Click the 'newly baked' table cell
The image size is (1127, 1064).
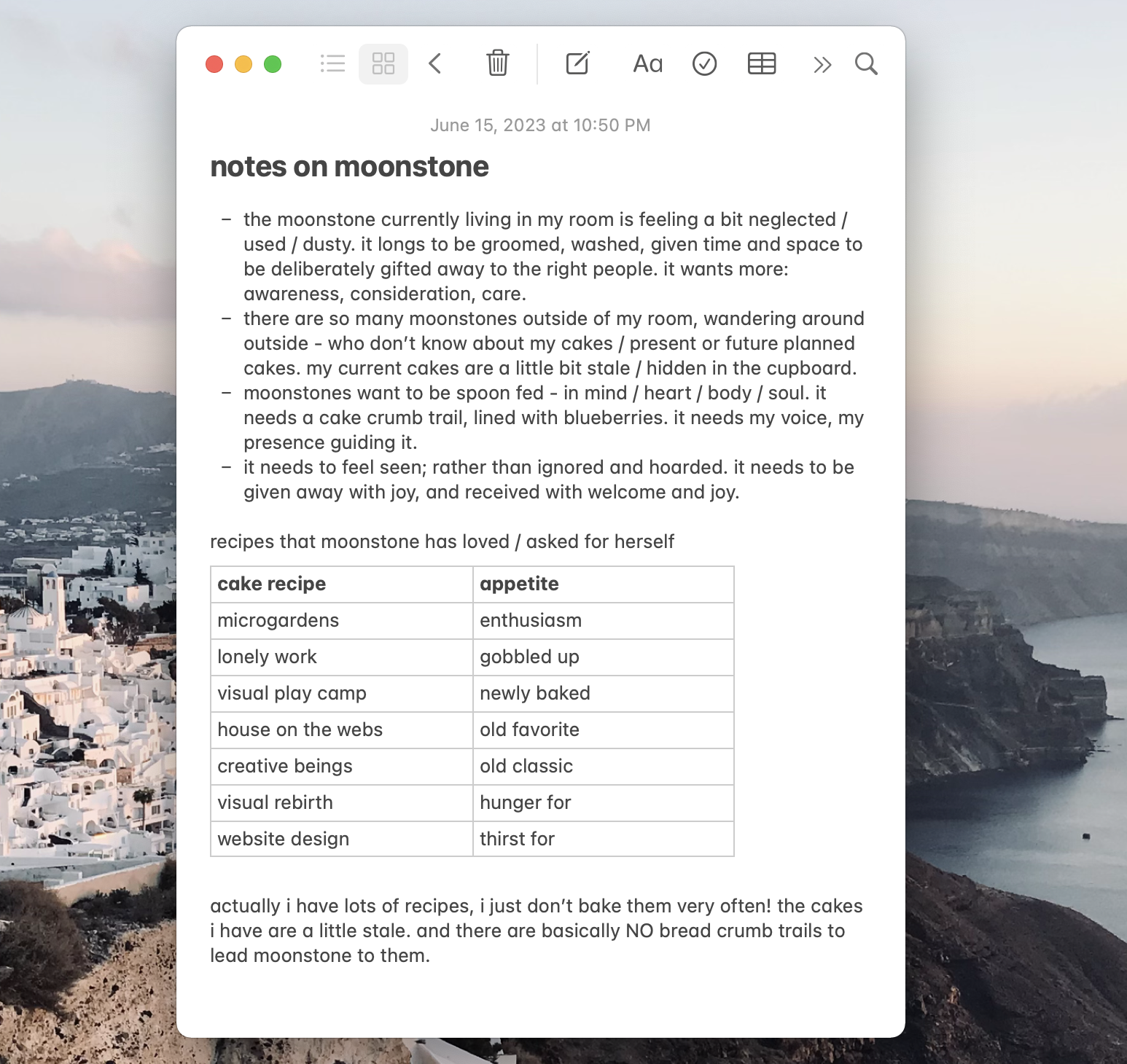click(604, 694)
